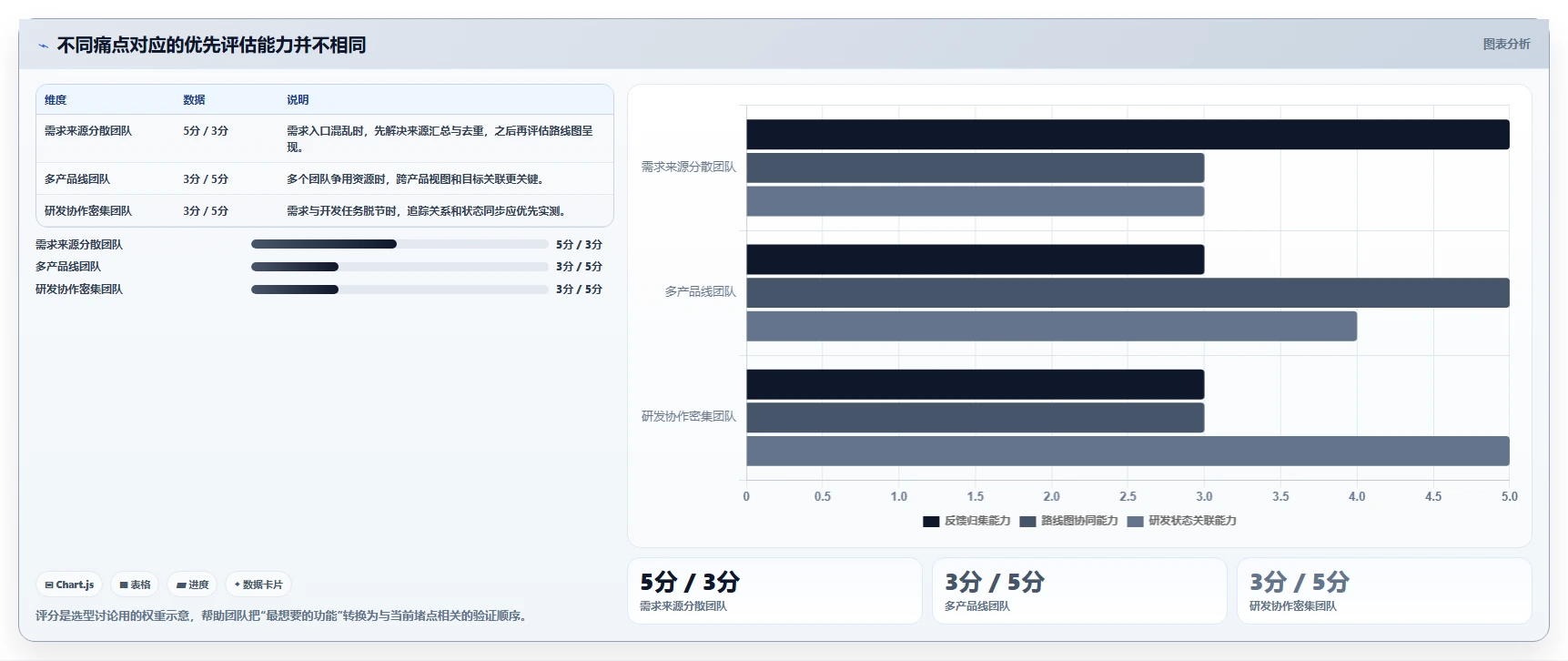Click 路线图协同能力 bar for 多产品线团队
Screen dimensions: 1568x661
coord(1128,293)
